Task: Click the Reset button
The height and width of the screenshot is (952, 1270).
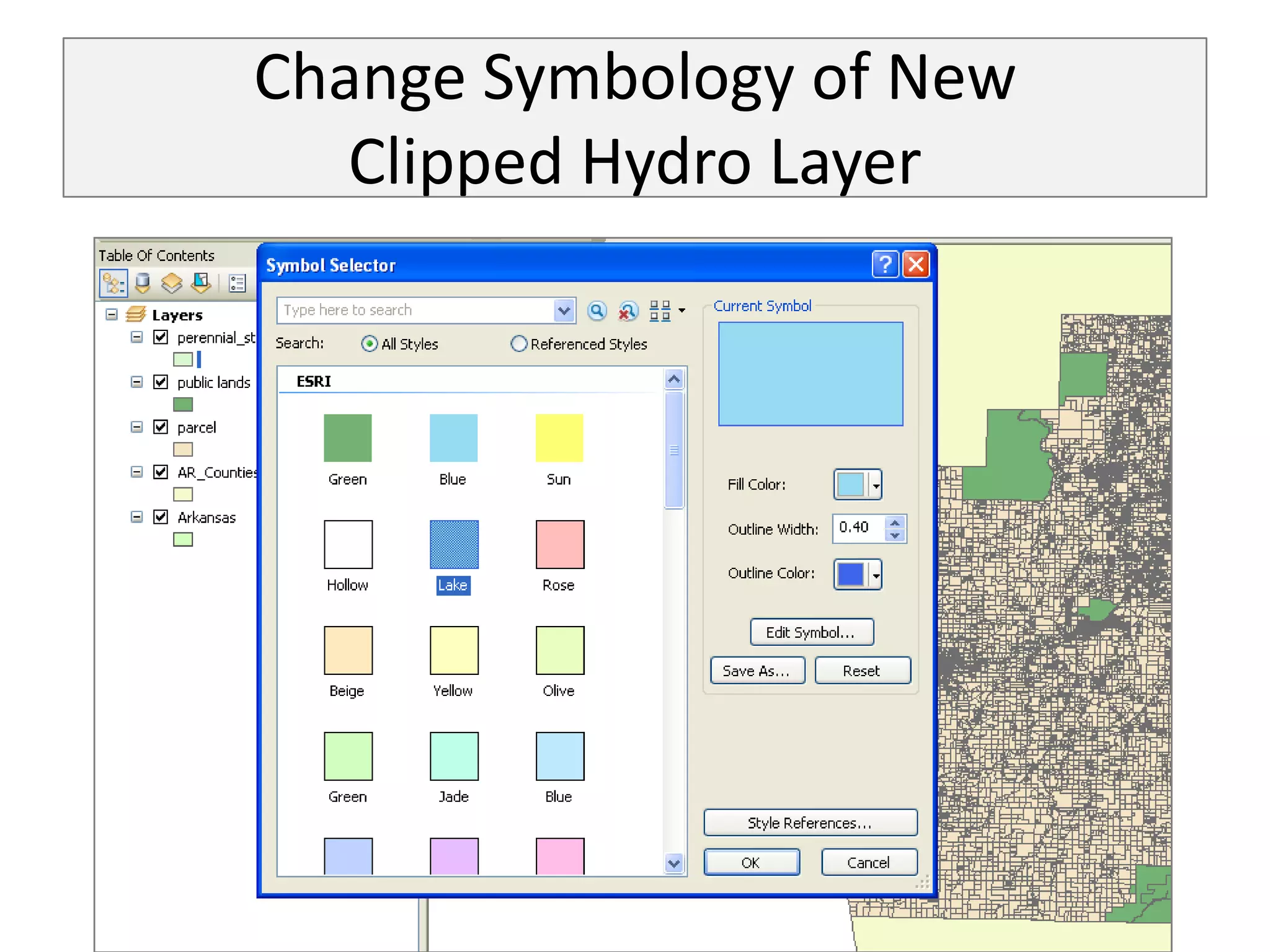Action: [863, 671]
